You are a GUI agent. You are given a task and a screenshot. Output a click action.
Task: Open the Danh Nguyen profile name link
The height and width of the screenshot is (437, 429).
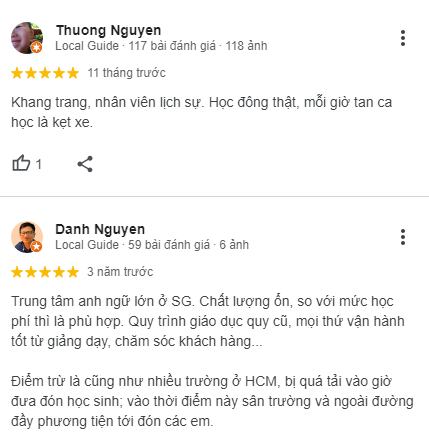pos(100,229)
